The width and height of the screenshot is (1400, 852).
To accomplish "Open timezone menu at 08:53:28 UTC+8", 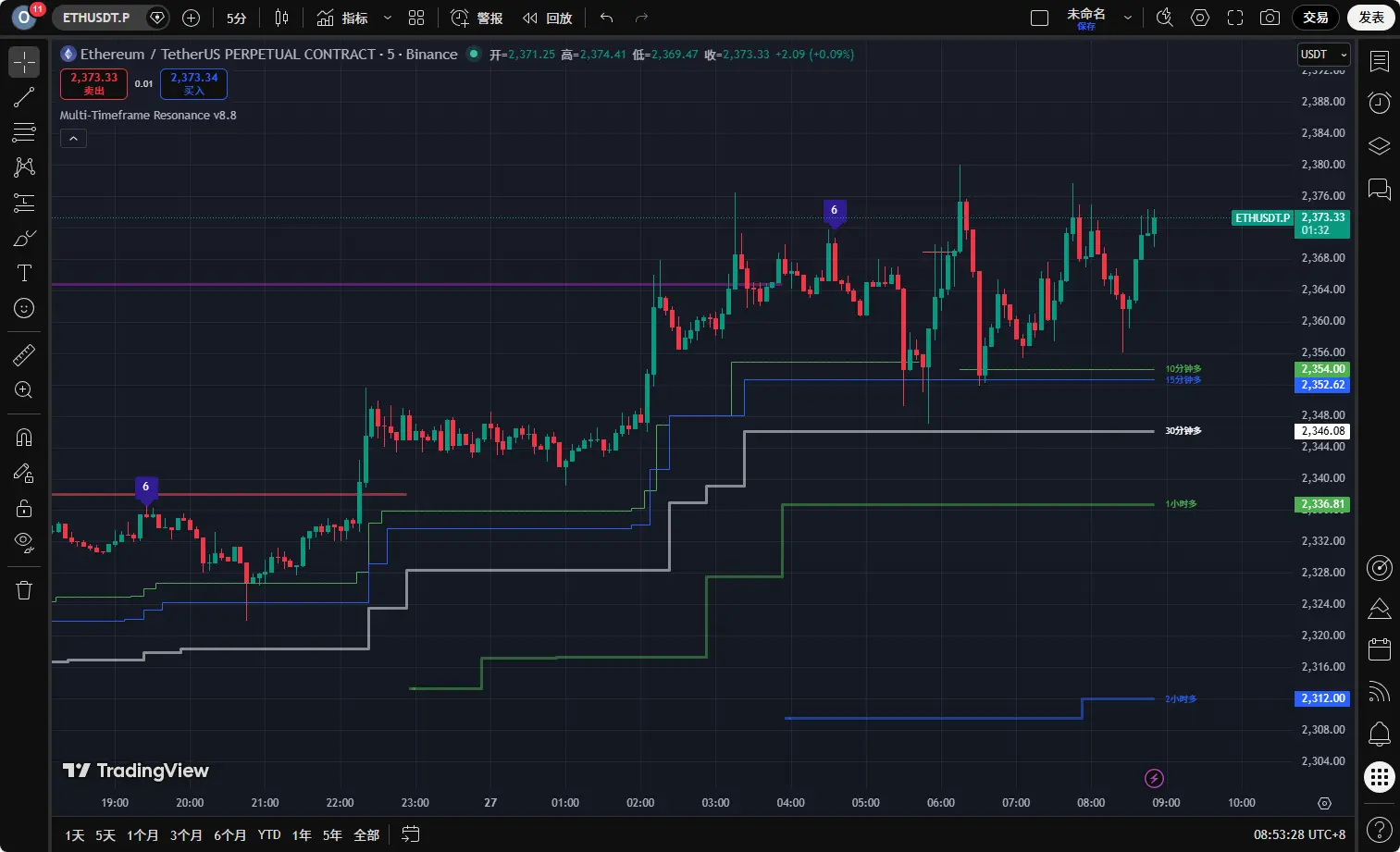I will point(1299,834).
